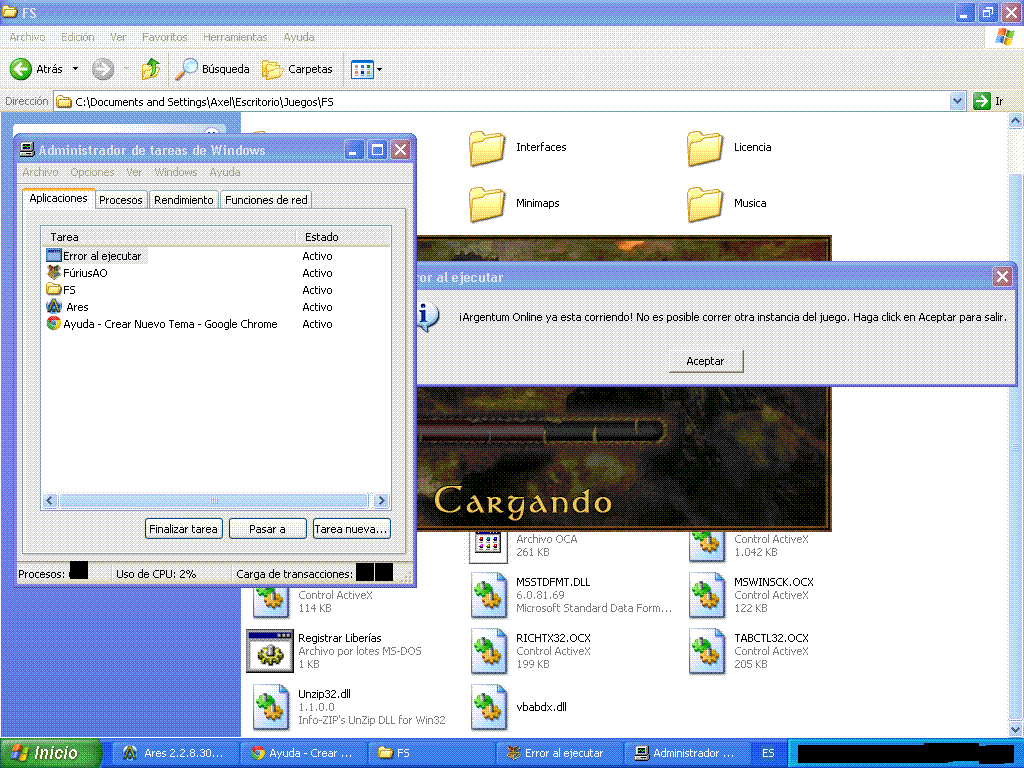The height and width of the screenshot is (768, 1024).
Task: Click the Cargando loading progress bar
Action: [x=542, y=431]
